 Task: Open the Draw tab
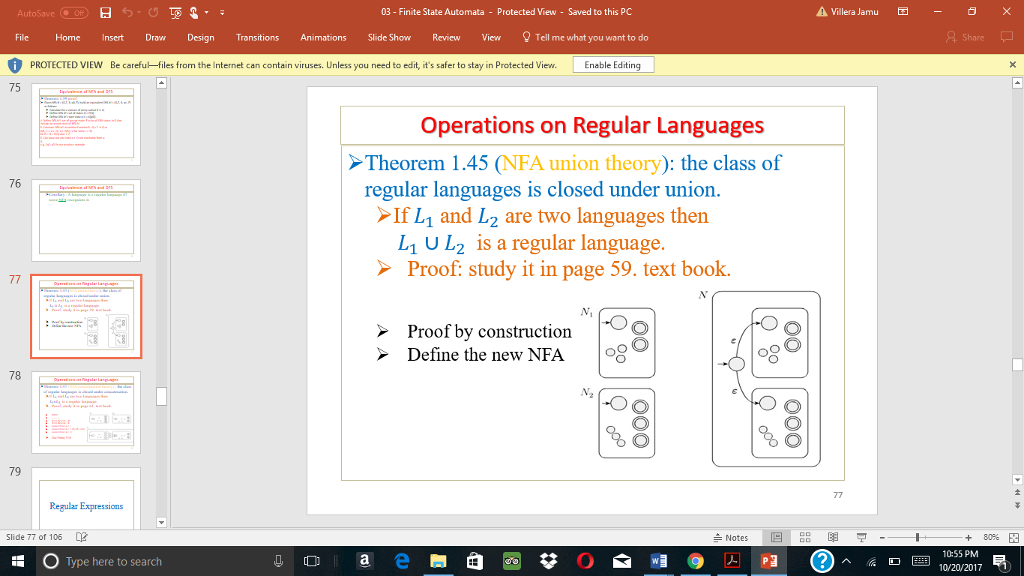pos(155,37)
